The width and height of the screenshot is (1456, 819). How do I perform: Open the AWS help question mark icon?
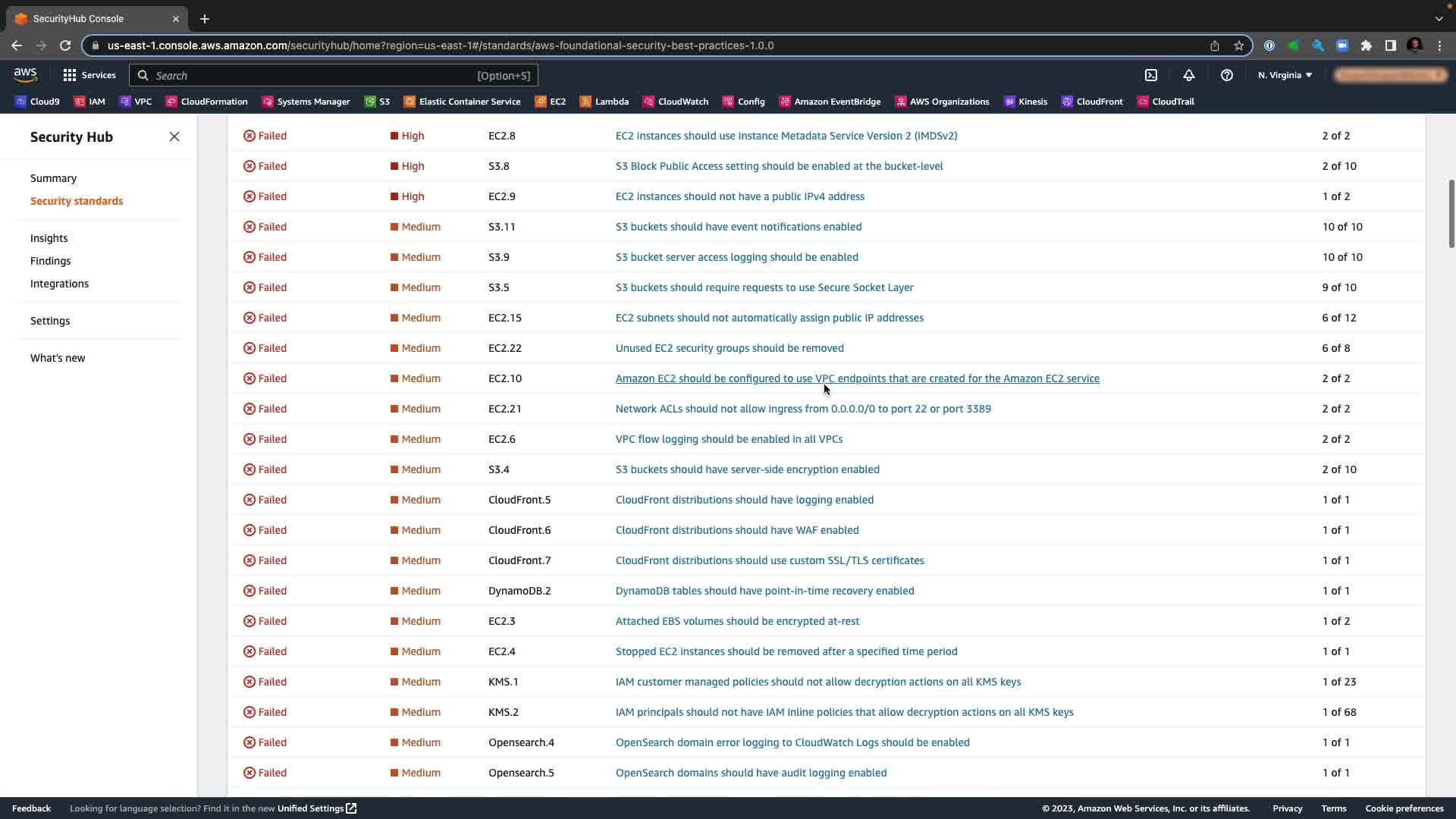(1226, 75)
